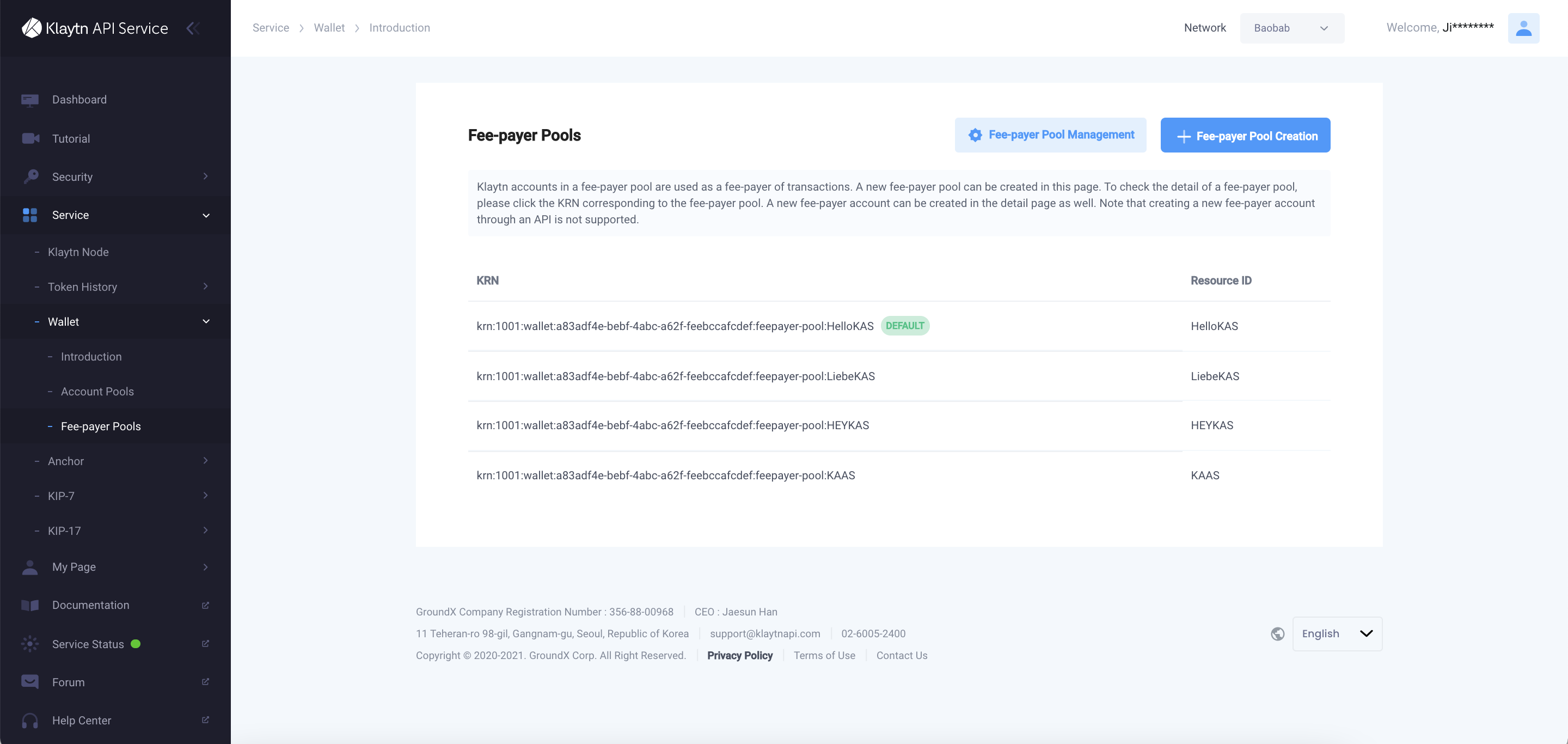Collapse the Wallet submenu chevron
Screen dimensions: 1568x744
(206, 321)
